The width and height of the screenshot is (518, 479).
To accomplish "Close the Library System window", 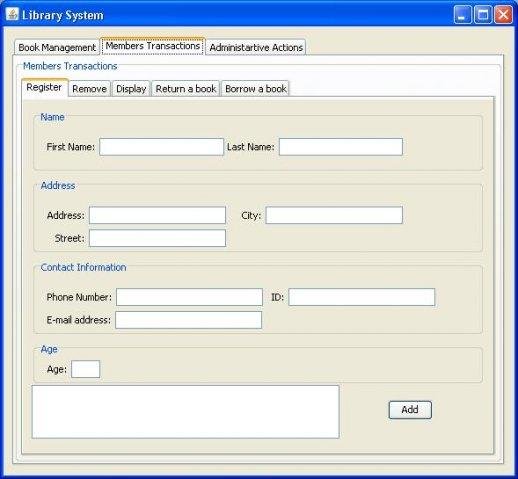I will pos(503,15).
